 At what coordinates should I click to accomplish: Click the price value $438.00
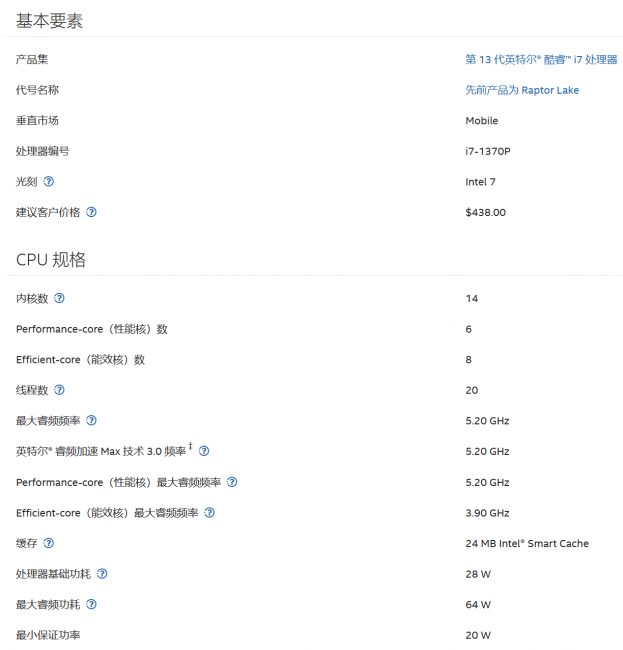tap(485, 212)
